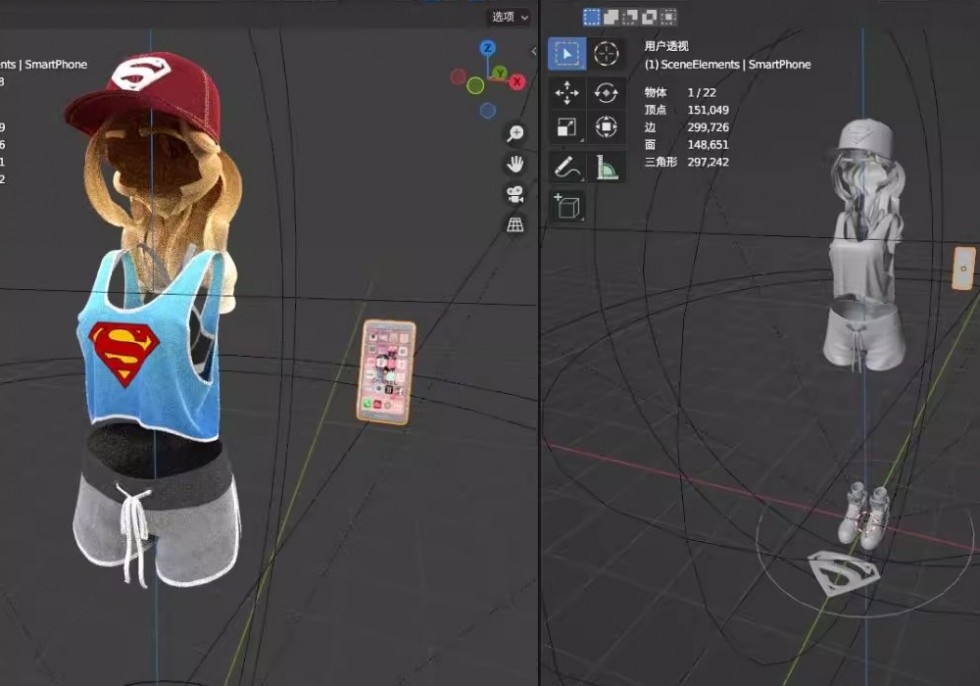Click the zoom magnifier navigation icon
This screenshot has height=686, width=980.
515,133
